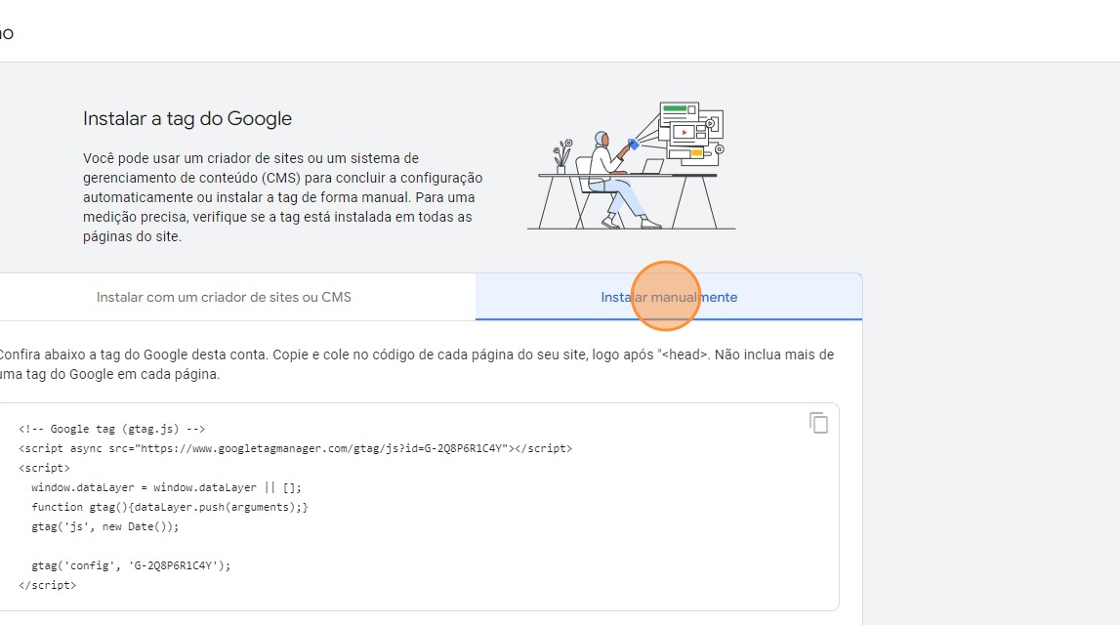Click the opening <script> tag line

pyautogui.click(x=44, y=468)
